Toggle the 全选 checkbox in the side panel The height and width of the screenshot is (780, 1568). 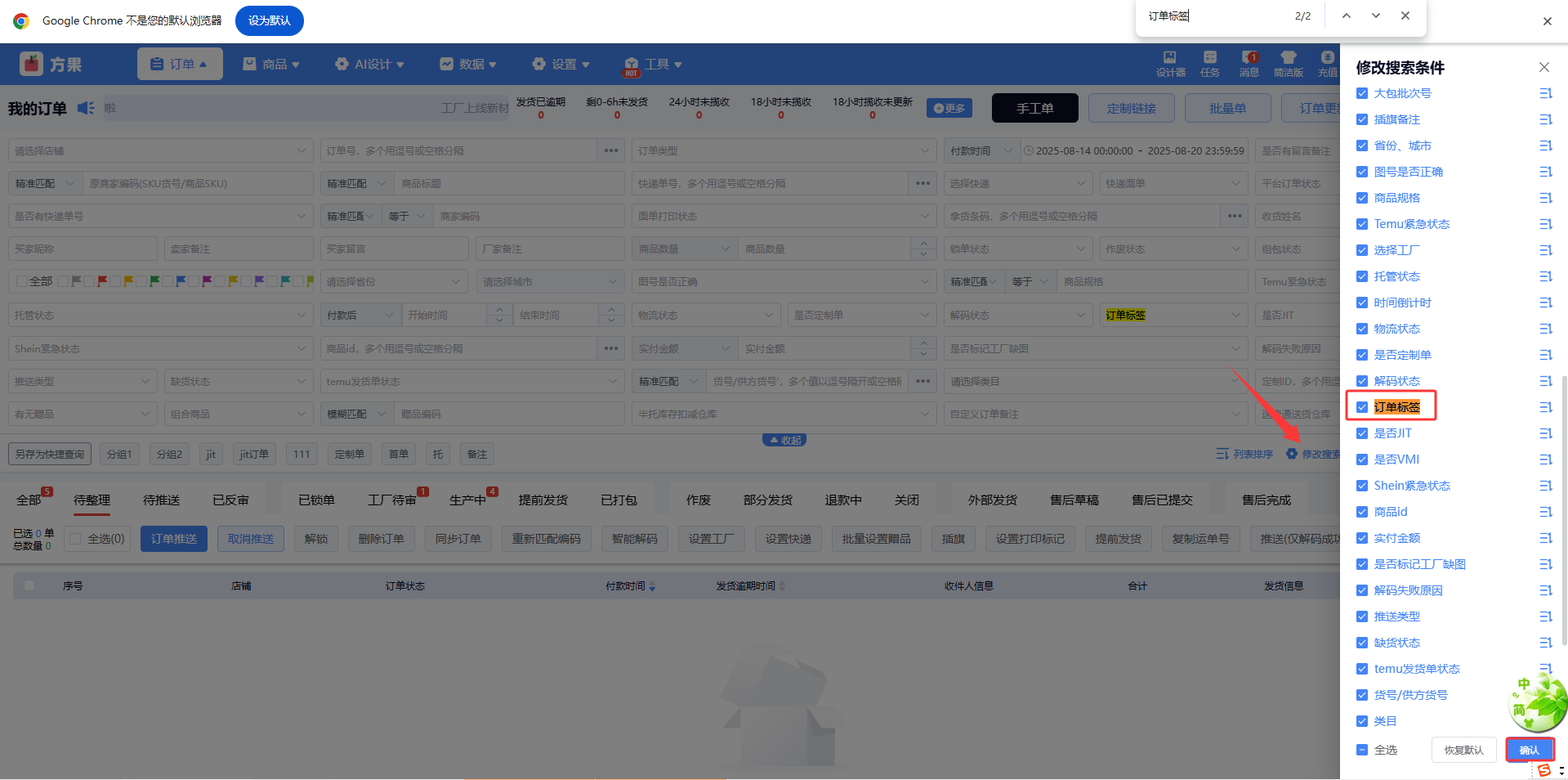tap(1362, 750)
